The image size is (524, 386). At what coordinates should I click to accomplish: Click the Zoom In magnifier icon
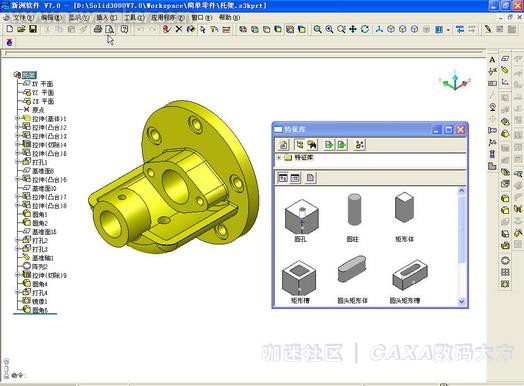click(317, 29)
